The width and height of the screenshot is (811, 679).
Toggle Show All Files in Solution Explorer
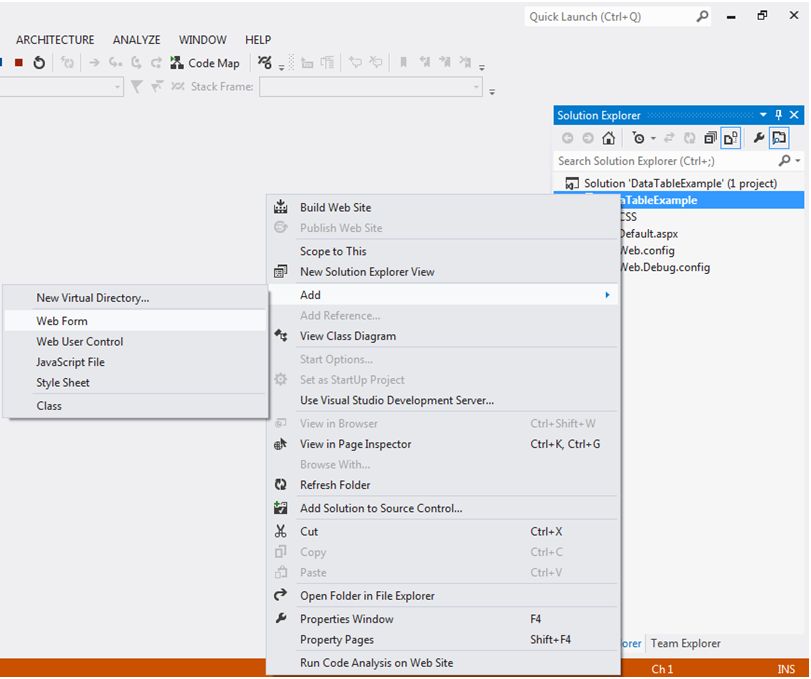(x=731, y=138)
